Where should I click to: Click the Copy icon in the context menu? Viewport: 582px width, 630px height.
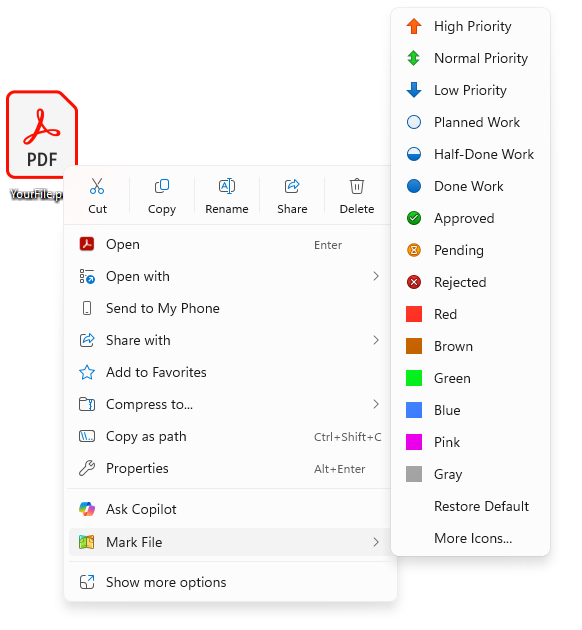pos(162,186)
